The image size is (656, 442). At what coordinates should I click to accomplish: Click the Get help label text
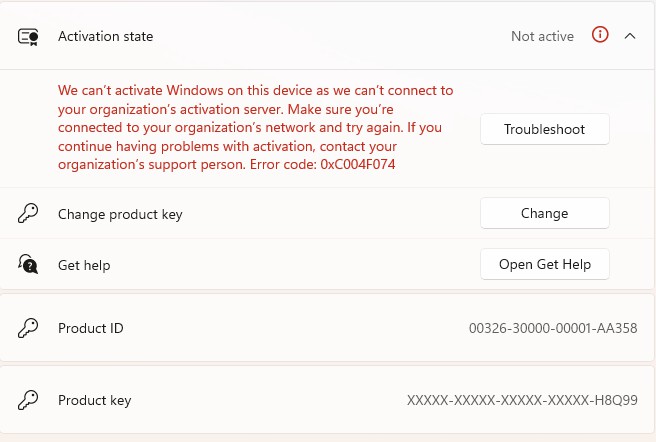coord(84,265)
